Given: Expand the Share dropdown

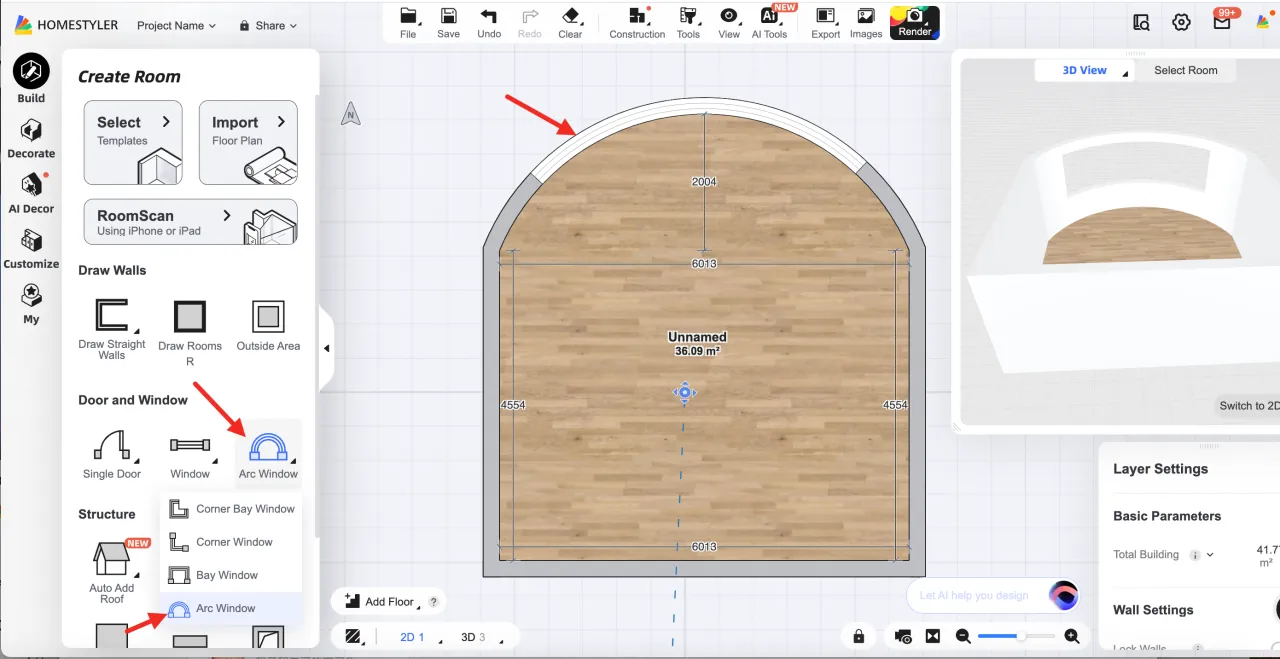Looking at the screenshot, I should (269, 26).
